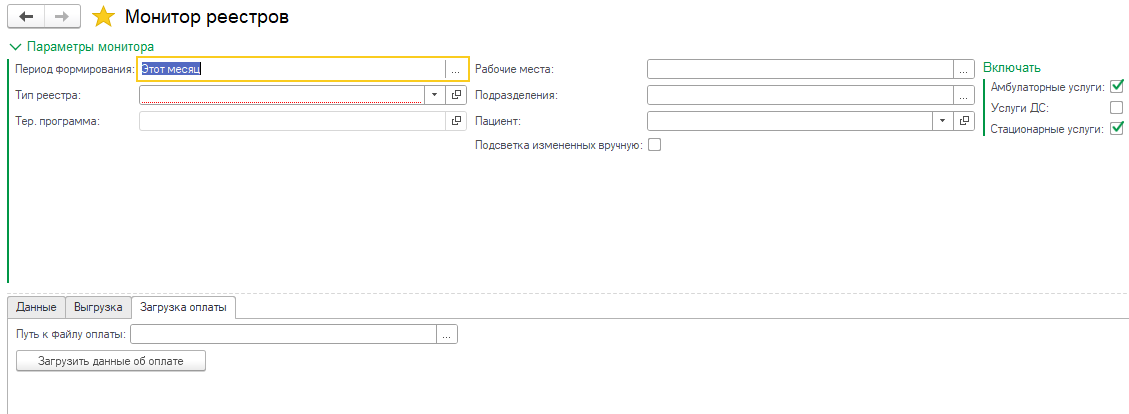Image resolution: width=1129 pixels, height=414 pixels.
Task: Add Монитор реестров to favorites star
Action: click(x=103, y=17)
